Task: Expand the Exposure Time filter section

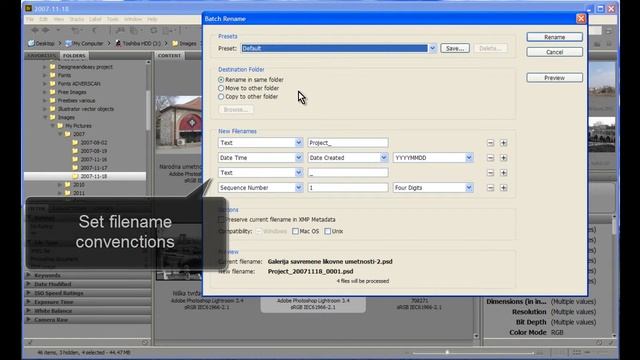Action: (29, 302)
